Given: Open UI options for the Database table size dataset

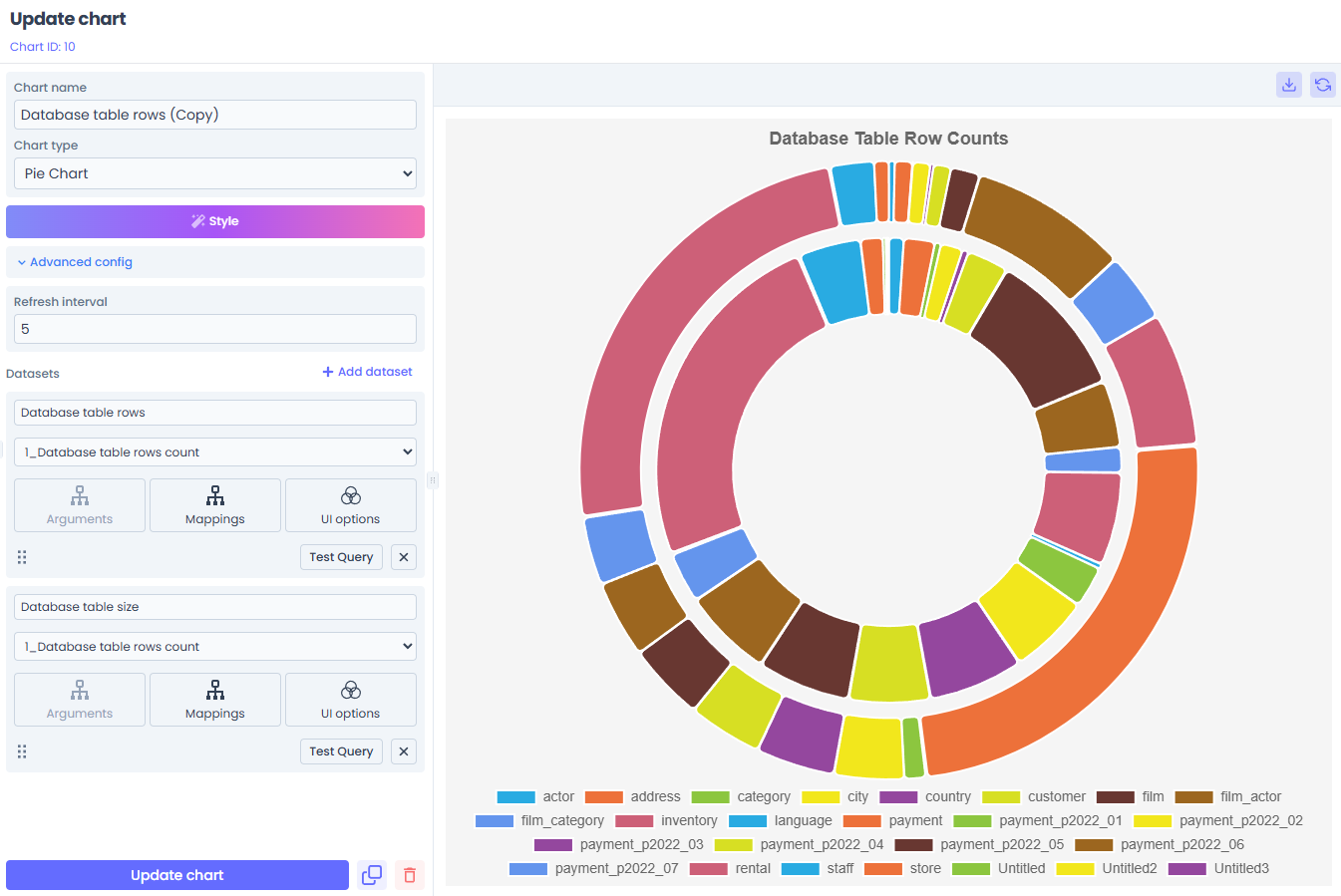Looking at the screenshot, I should [x=351, y=700].
